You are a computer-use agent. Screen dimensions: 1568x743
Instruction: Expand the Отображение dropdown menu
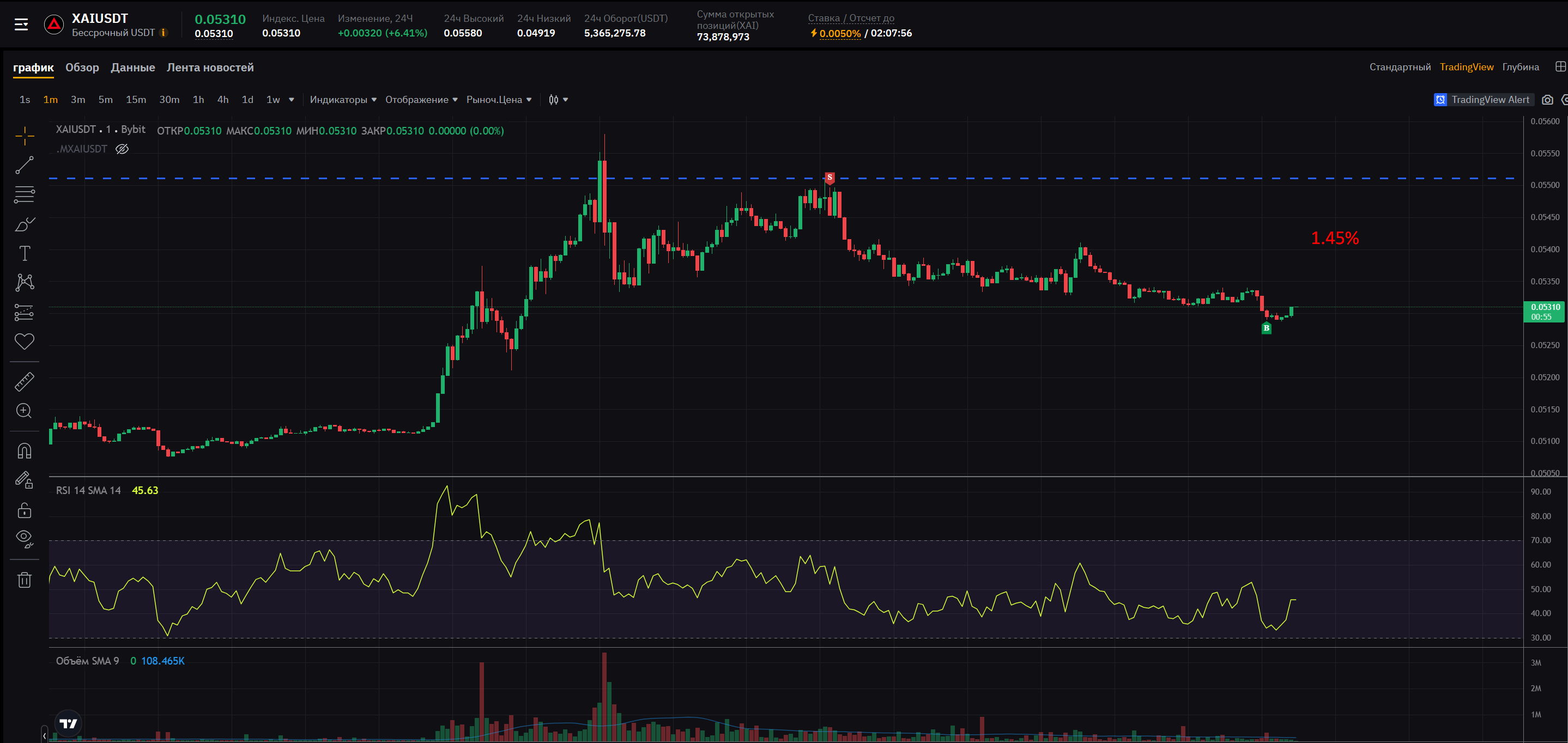421,100
